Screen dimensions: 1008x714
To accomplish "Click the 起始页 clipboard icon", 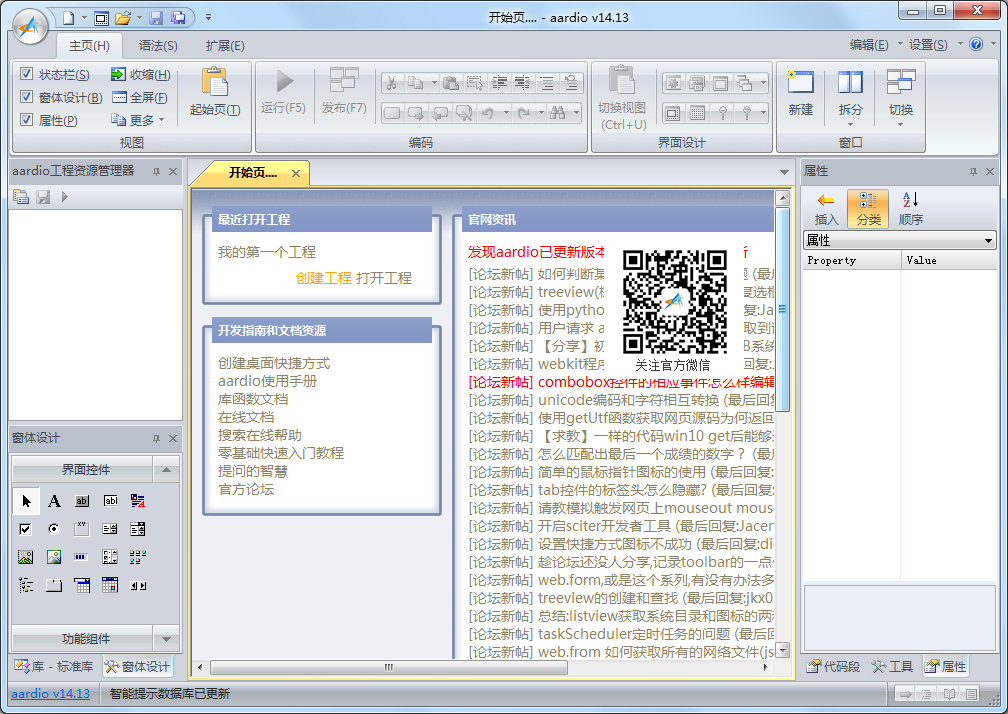I will pos(215,82).
